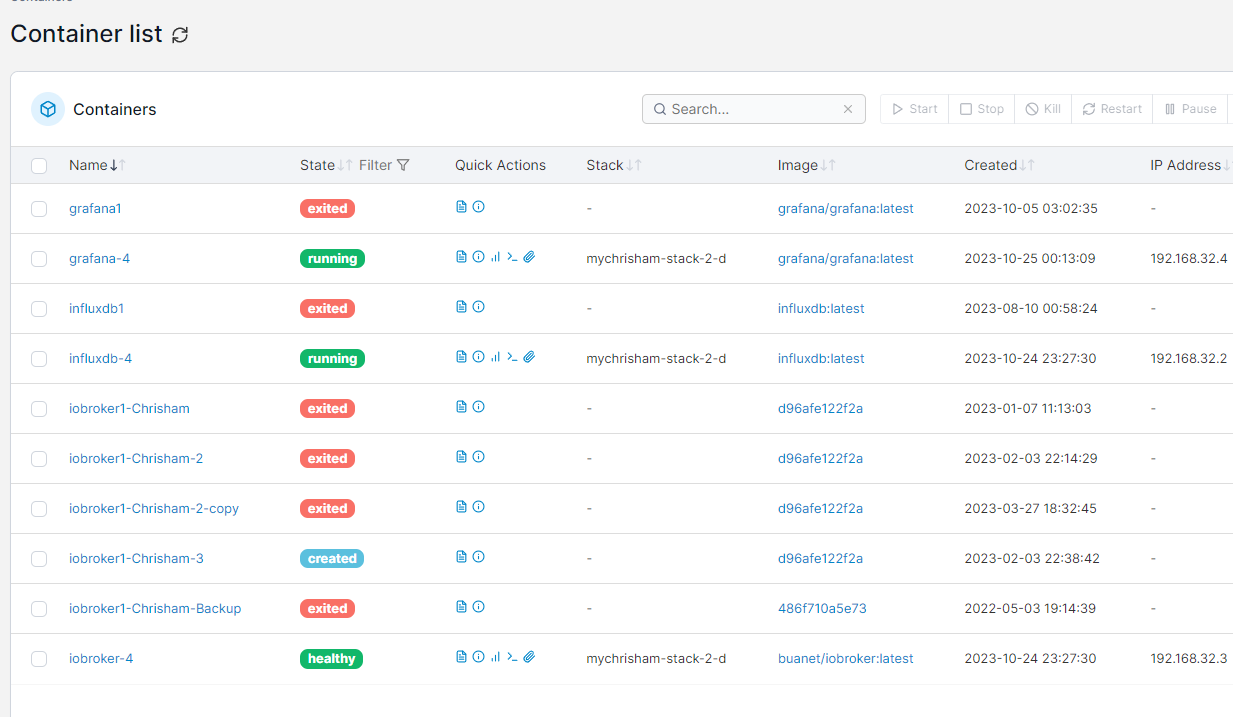Attach to the iobroker-4 container
This screenshot has width=1233, height=717.
[529, 657]
